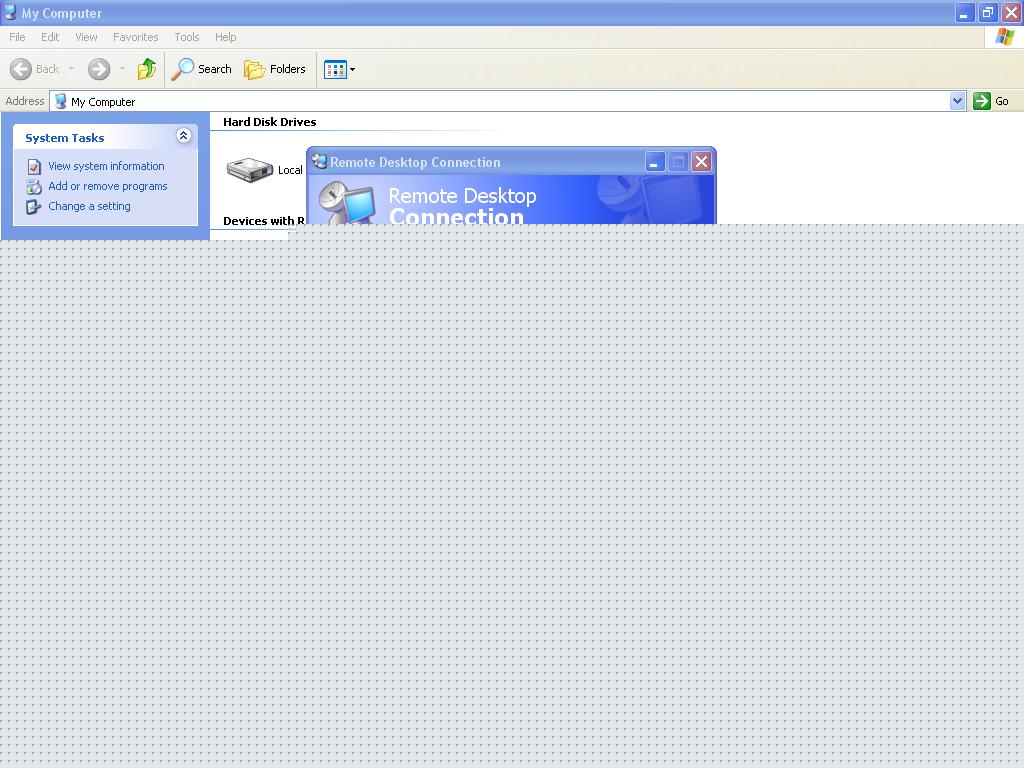Viewport: 1024px width, 768px height.
Task: Collapse the System Tasks panel
Action: pyautogui.click(x=184, y=135)
